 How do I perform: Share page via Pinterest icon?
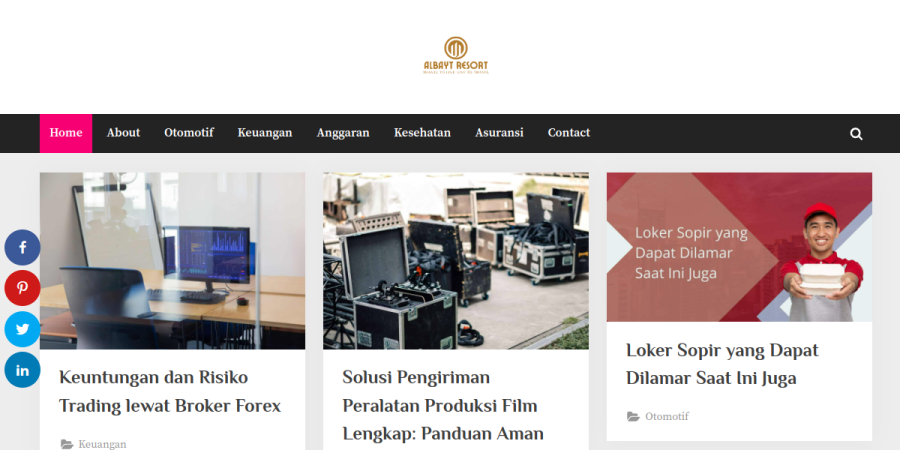pyautogui.click(x=22, y=288)
